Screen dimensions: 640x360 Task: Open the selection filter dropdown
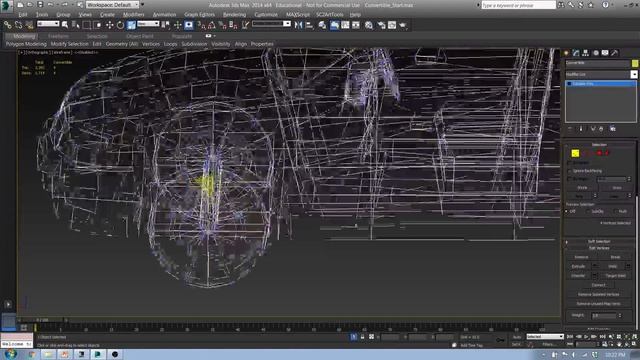pos(48,24)
